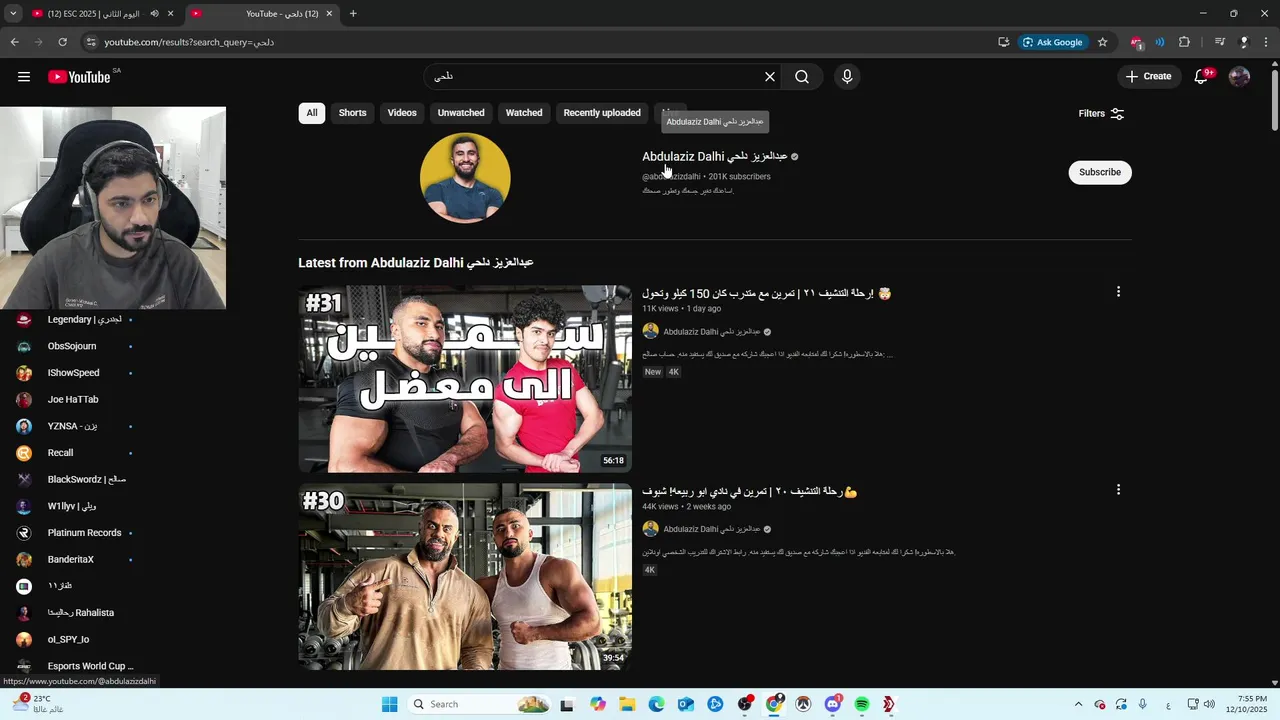Open the search Filters panel
The height and width of the screenshot is (720, 1280).
(1101, 114)
